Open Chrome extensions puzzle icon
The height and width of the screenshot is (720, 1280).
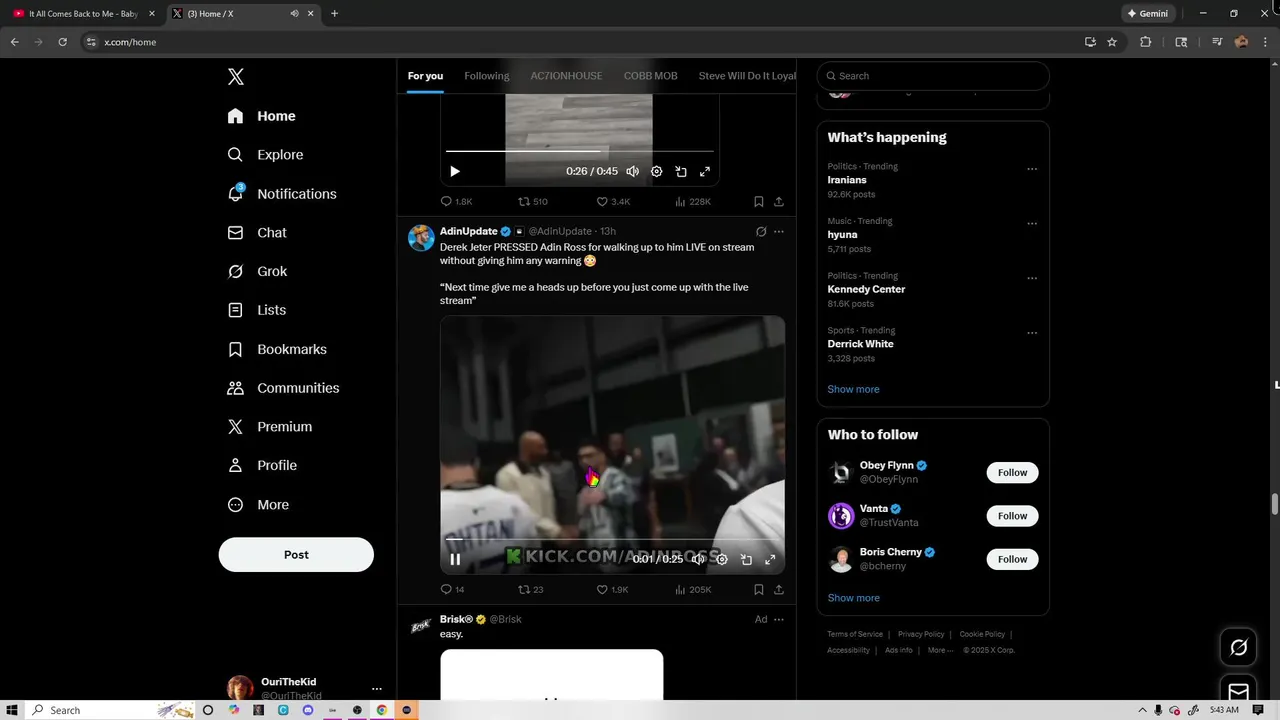click(1146, 42)
